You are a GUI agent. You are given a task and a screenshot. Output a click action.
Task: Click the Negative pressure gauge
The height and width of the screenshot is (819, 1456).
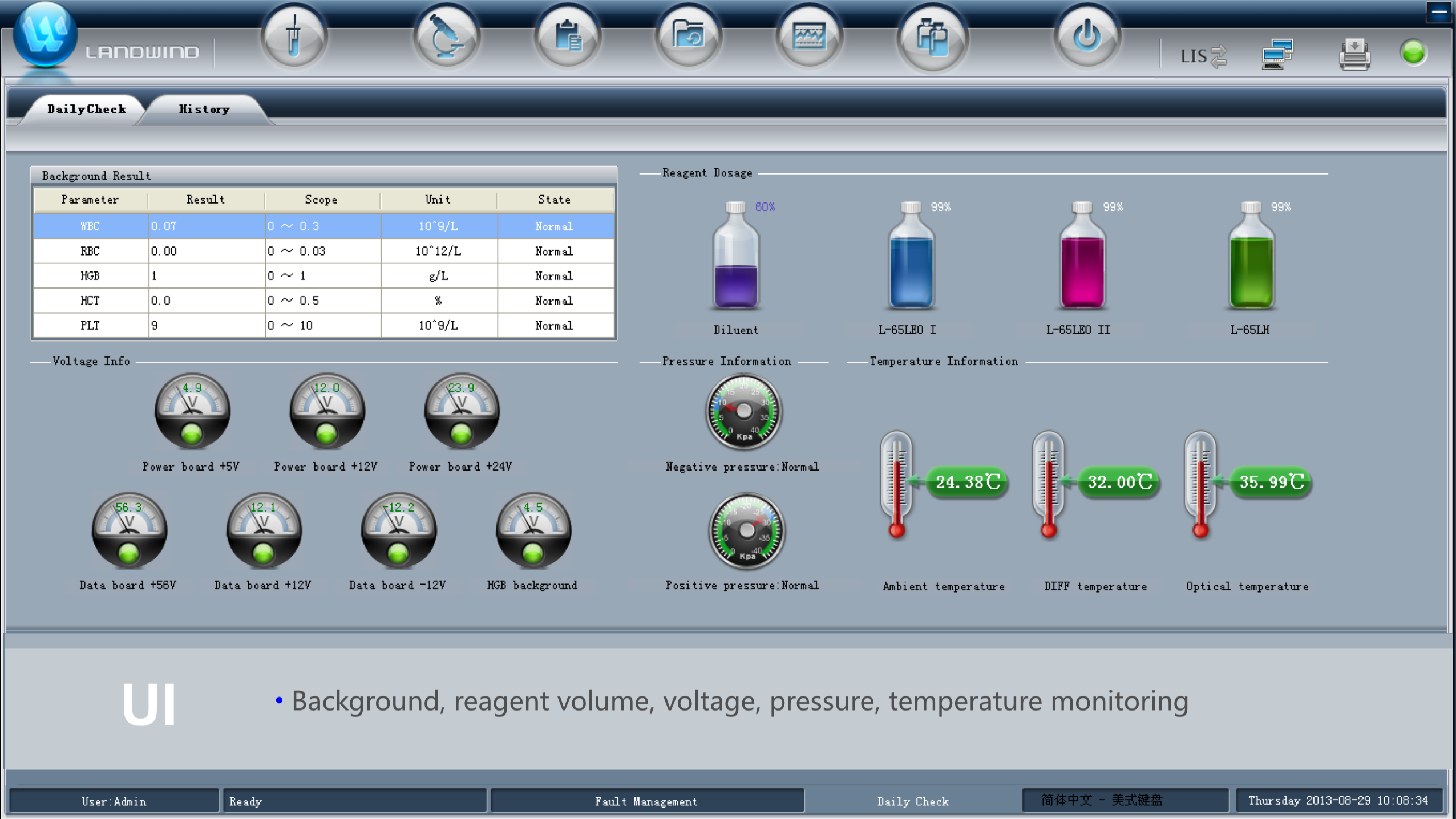click(x=743, y=412)
